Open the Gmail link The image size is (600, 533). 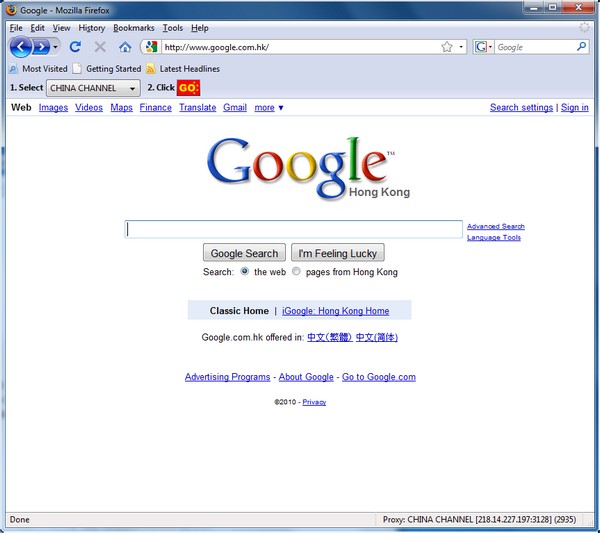[x=235, y=108]
